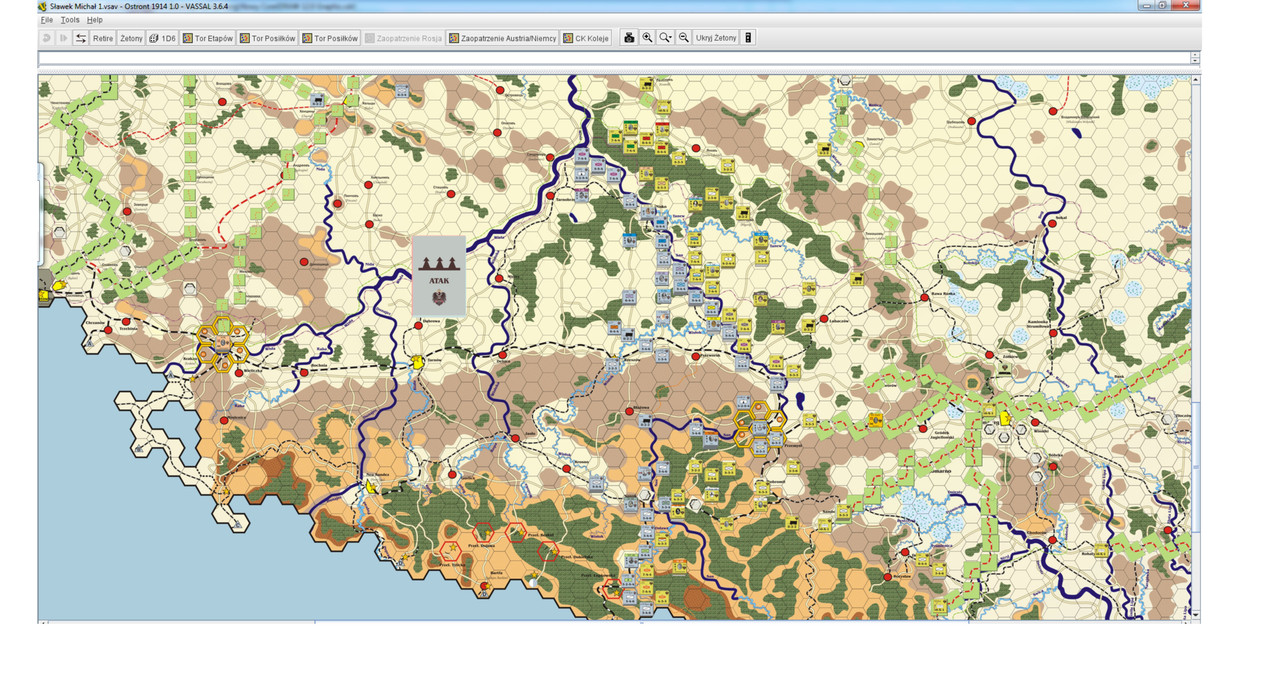This screenshot has height=693, width=1280.
Task: Toggle Ukryj Żetony to hide counters
Action: click(716, 38)
